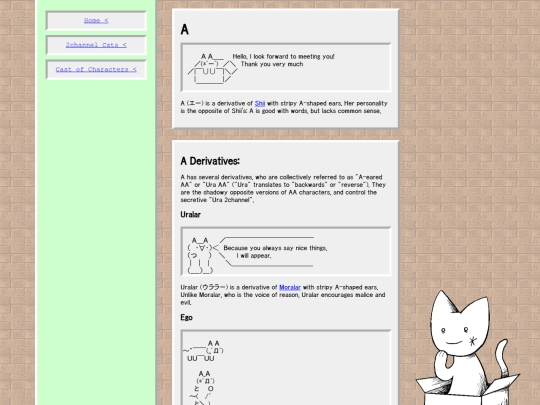Click the cat-in-a-box illustration
Image resolution: width=540 pixels, height=405 pixels.
(468, 348)
